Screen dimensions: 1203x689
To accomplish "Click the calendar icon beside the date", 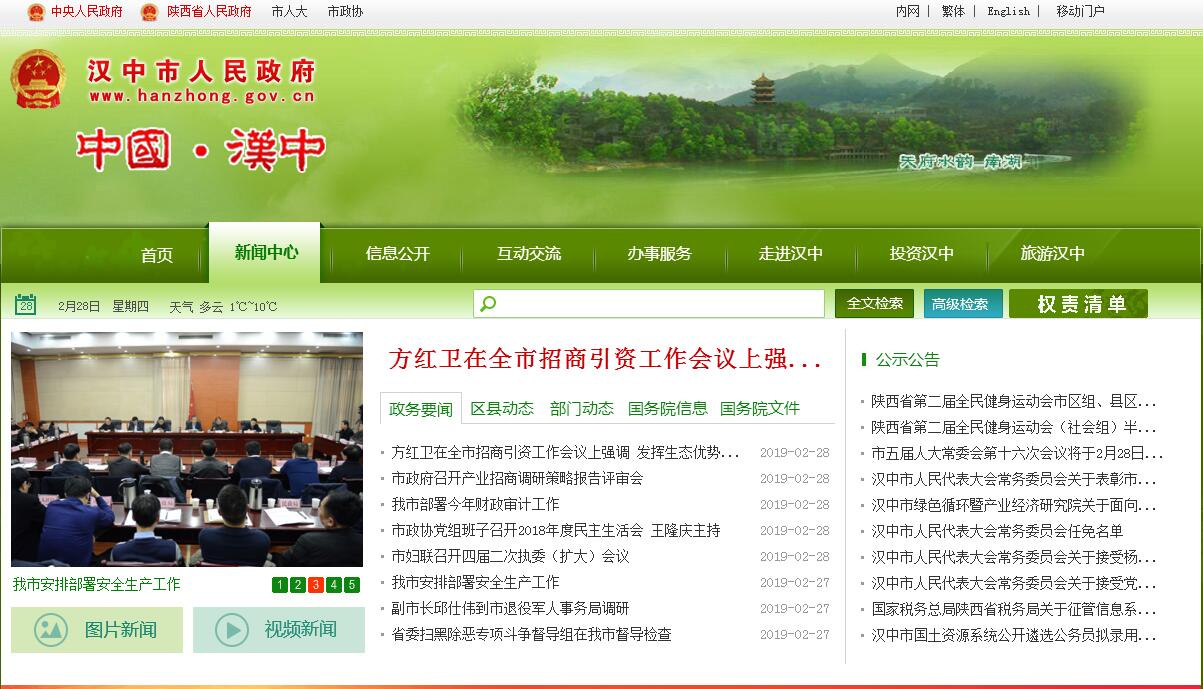I will click(x=26, y=305).
